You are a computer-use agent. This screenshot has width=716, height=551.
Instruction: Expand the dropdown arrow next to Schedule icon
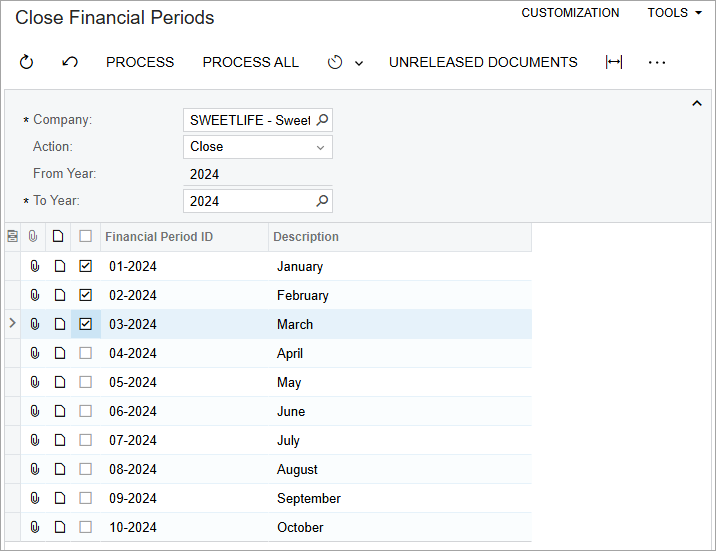[x=359, y=63]
